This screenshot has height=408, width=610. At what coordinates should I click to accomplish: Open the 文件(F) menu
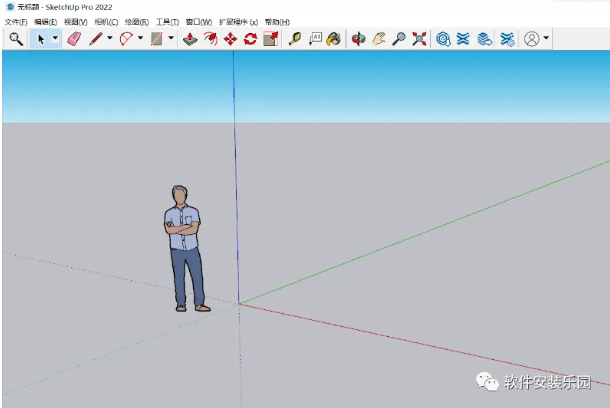16,21
